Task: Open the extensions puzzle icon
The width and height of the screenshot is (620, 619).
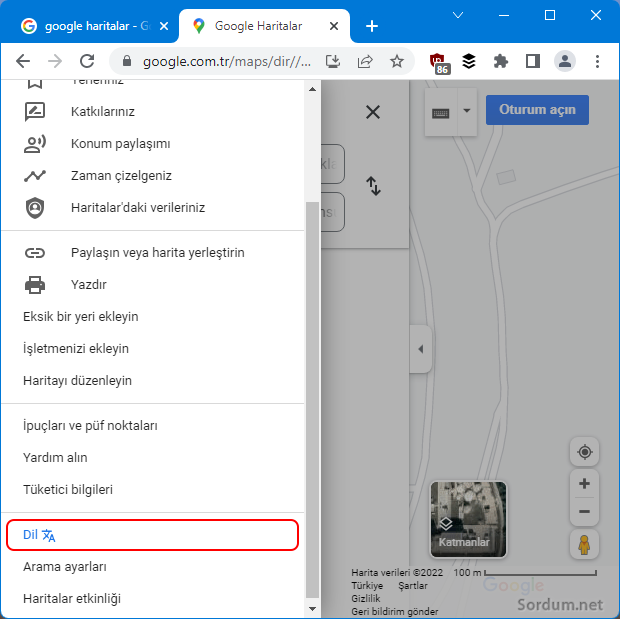Action: click(501, 61)
